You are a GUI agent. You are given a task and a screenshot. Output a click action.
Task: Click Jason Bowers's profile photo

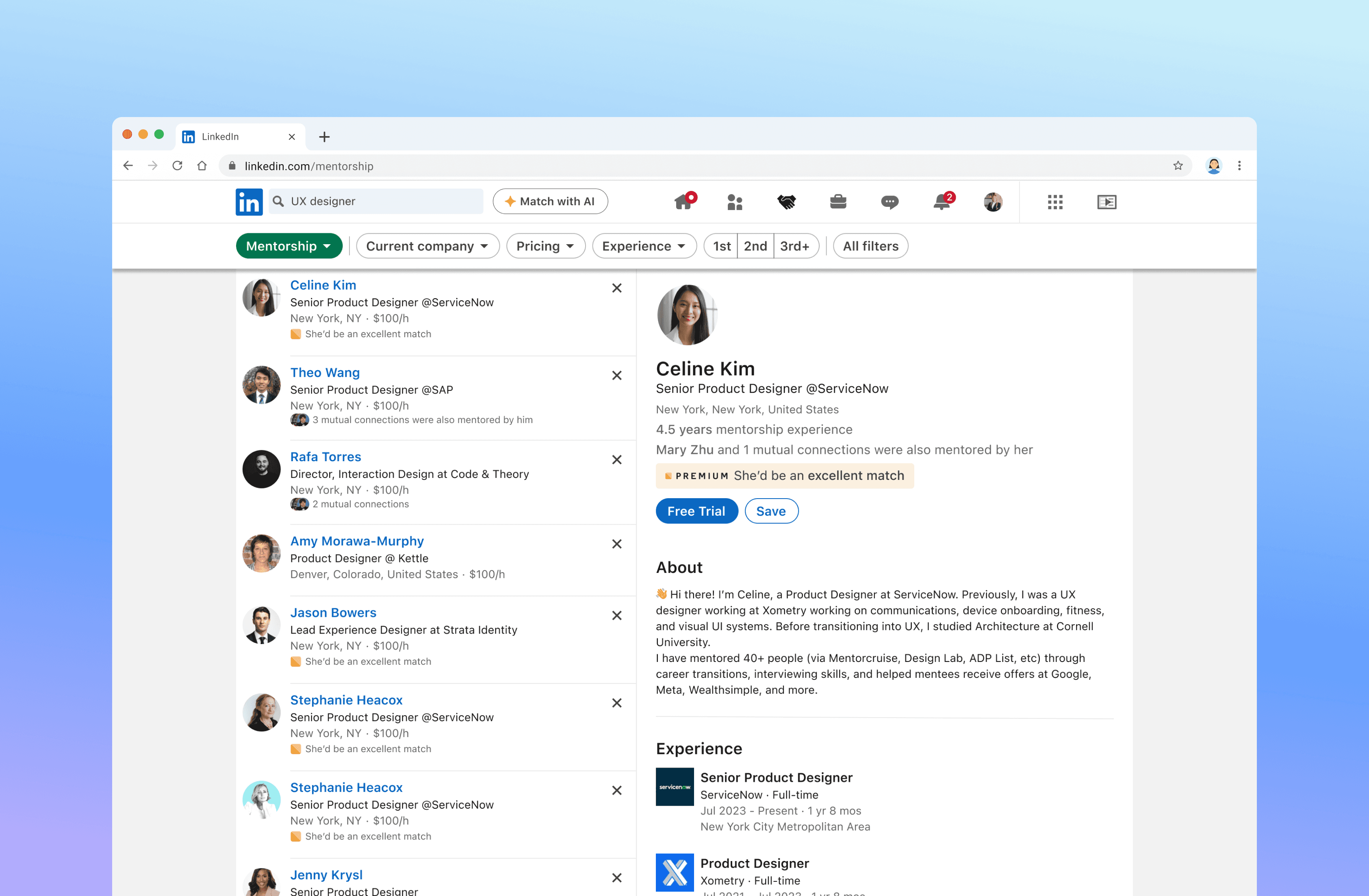tap(262, 625)
